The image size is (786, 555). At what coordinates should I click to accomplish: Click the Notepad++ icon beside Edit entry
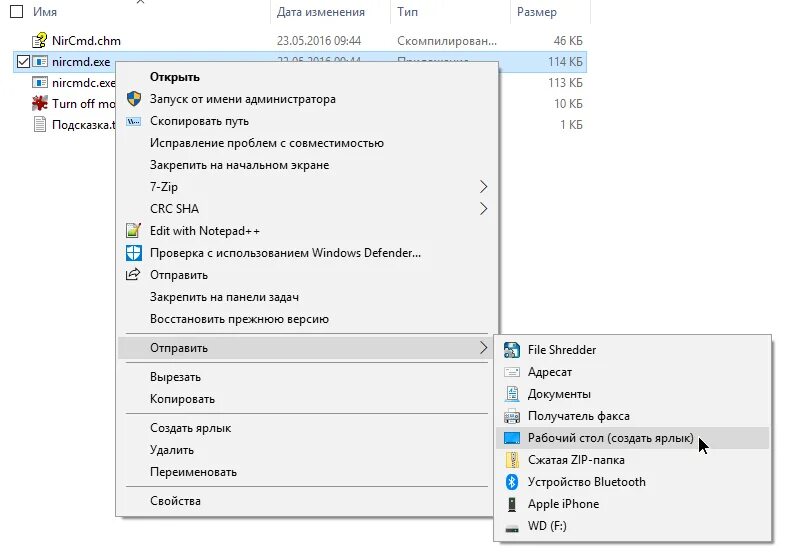pos(133,231)
